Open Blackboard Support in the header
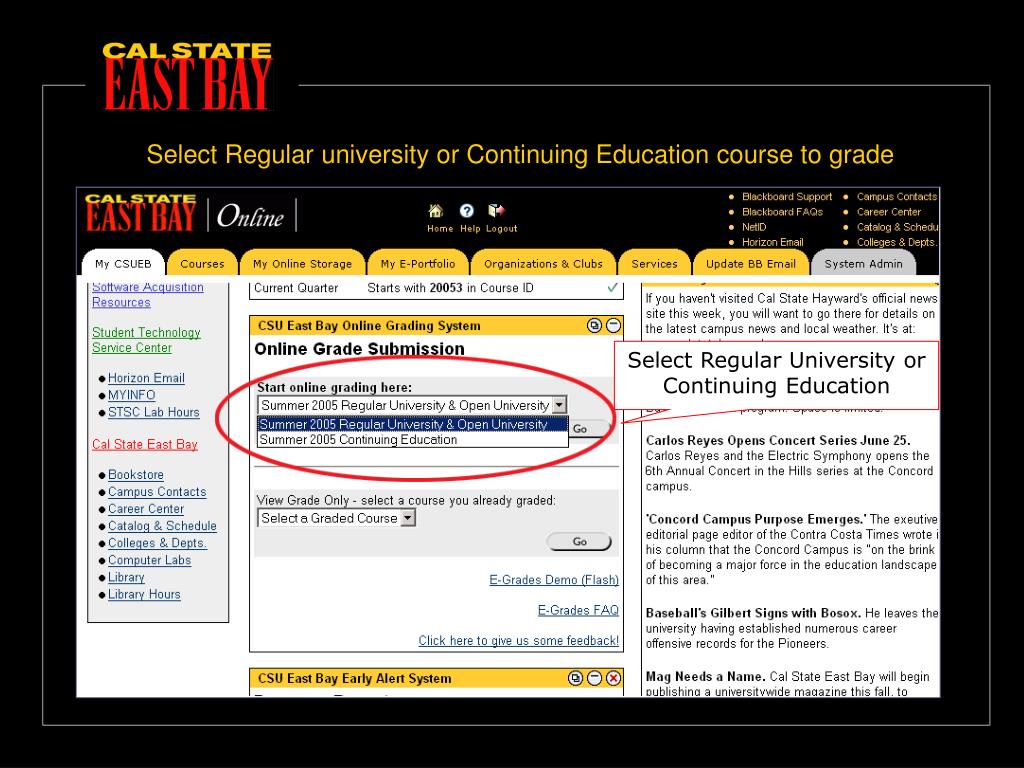The height and width of the screenshot is (768, 1024). (787, 197)
